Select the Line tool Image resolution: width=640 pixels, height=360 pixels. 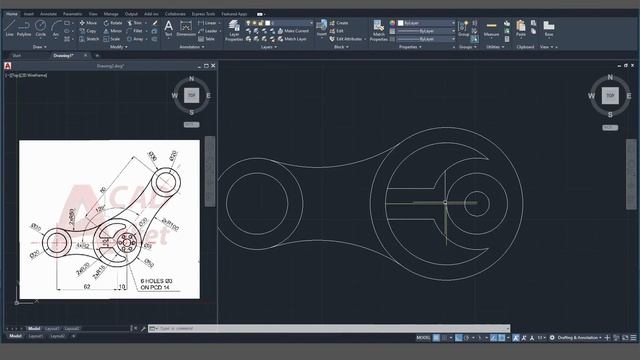[10, 29]
